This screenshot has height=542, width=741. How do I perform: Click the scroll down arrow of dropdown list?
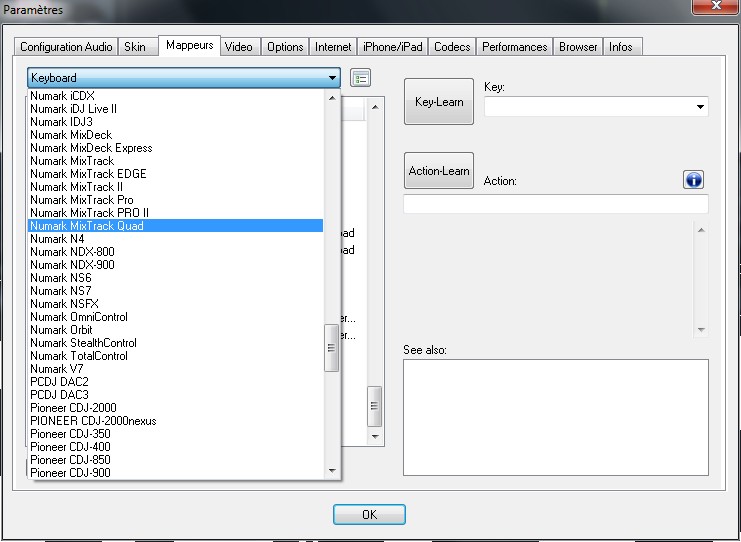point(332,469)
